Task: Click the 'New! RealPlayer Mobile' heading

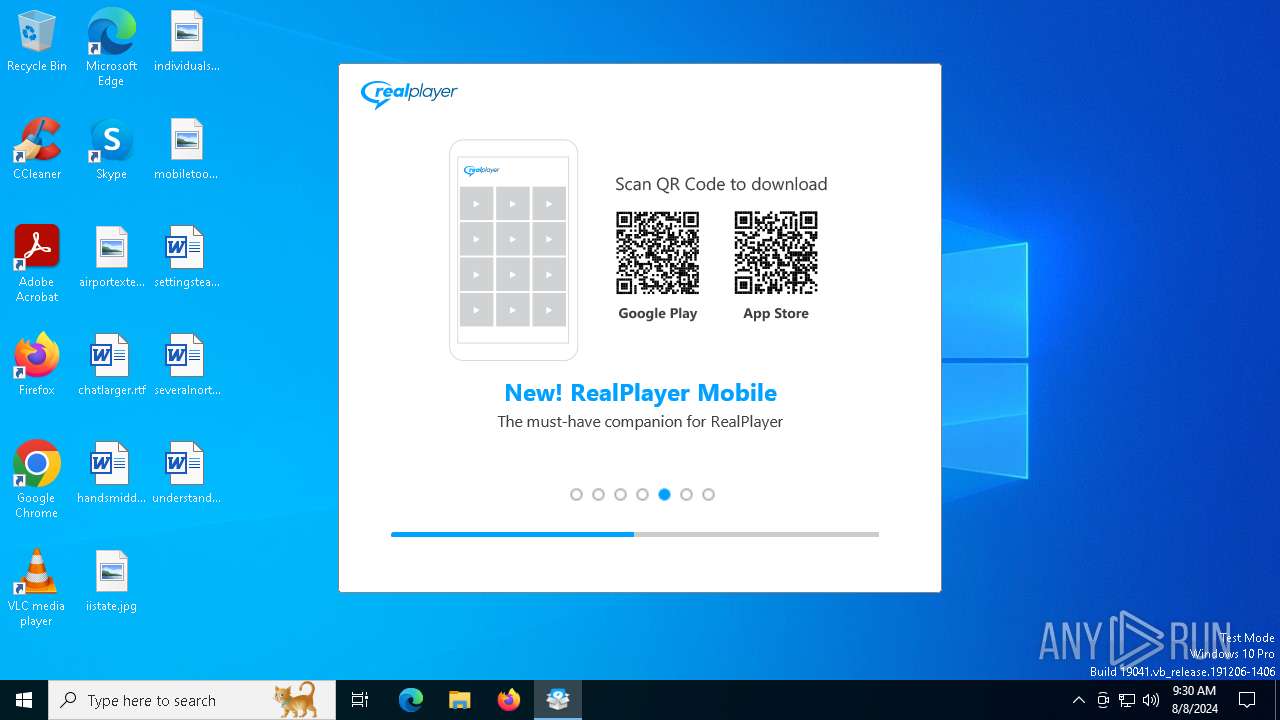Action: 640,392
